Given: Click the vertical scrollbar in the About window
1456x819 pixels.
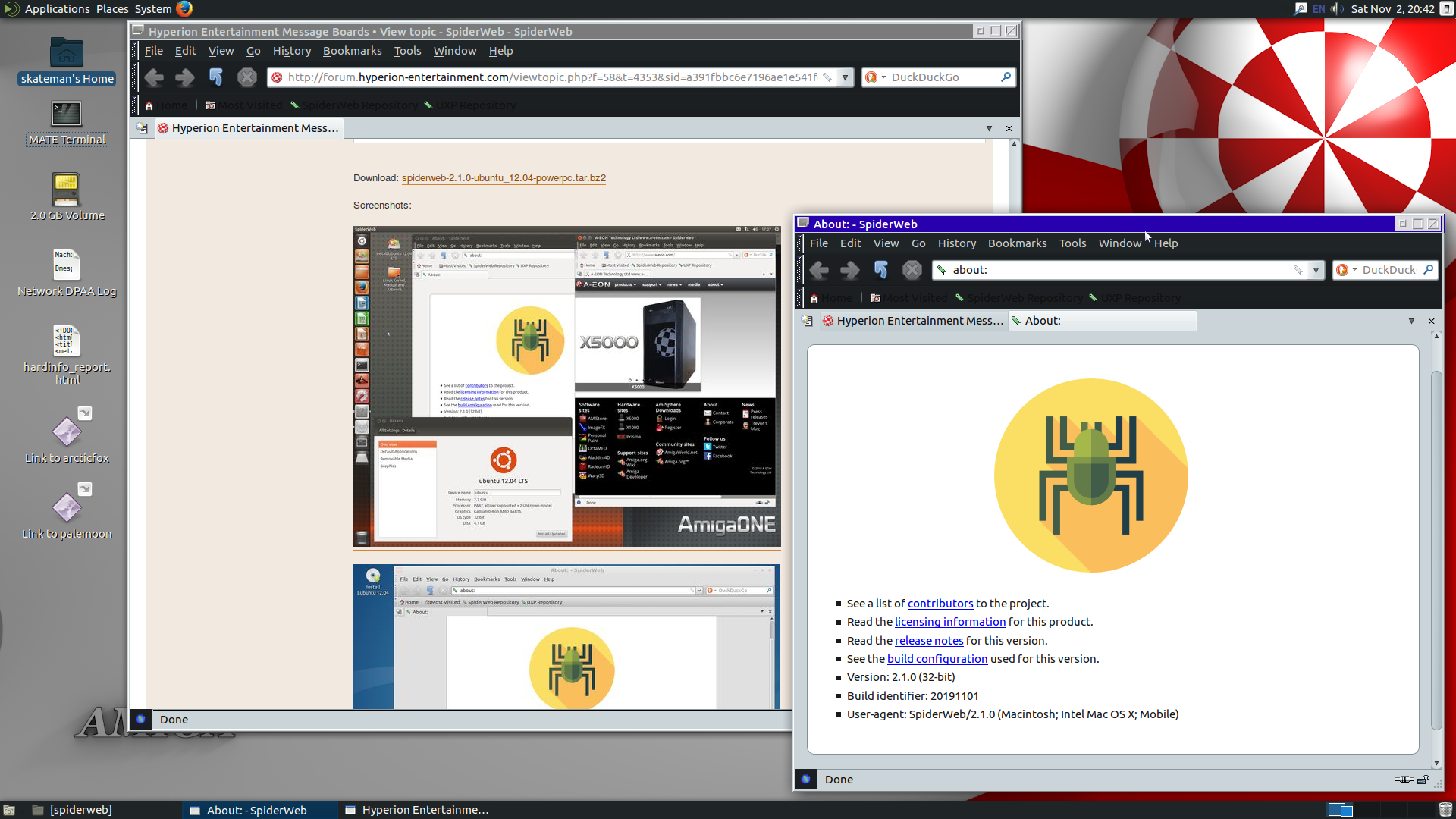Looking at the screenshot, I should coord(1436,550).
